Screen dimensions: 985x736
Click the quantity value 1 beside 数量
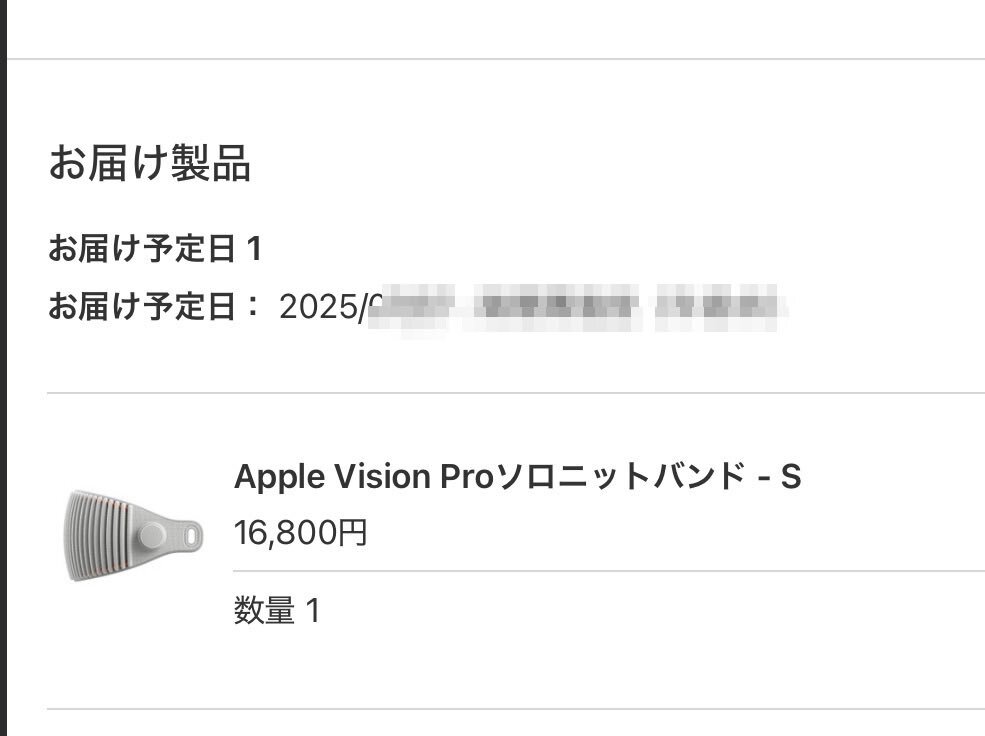click(x=313, y=610)
